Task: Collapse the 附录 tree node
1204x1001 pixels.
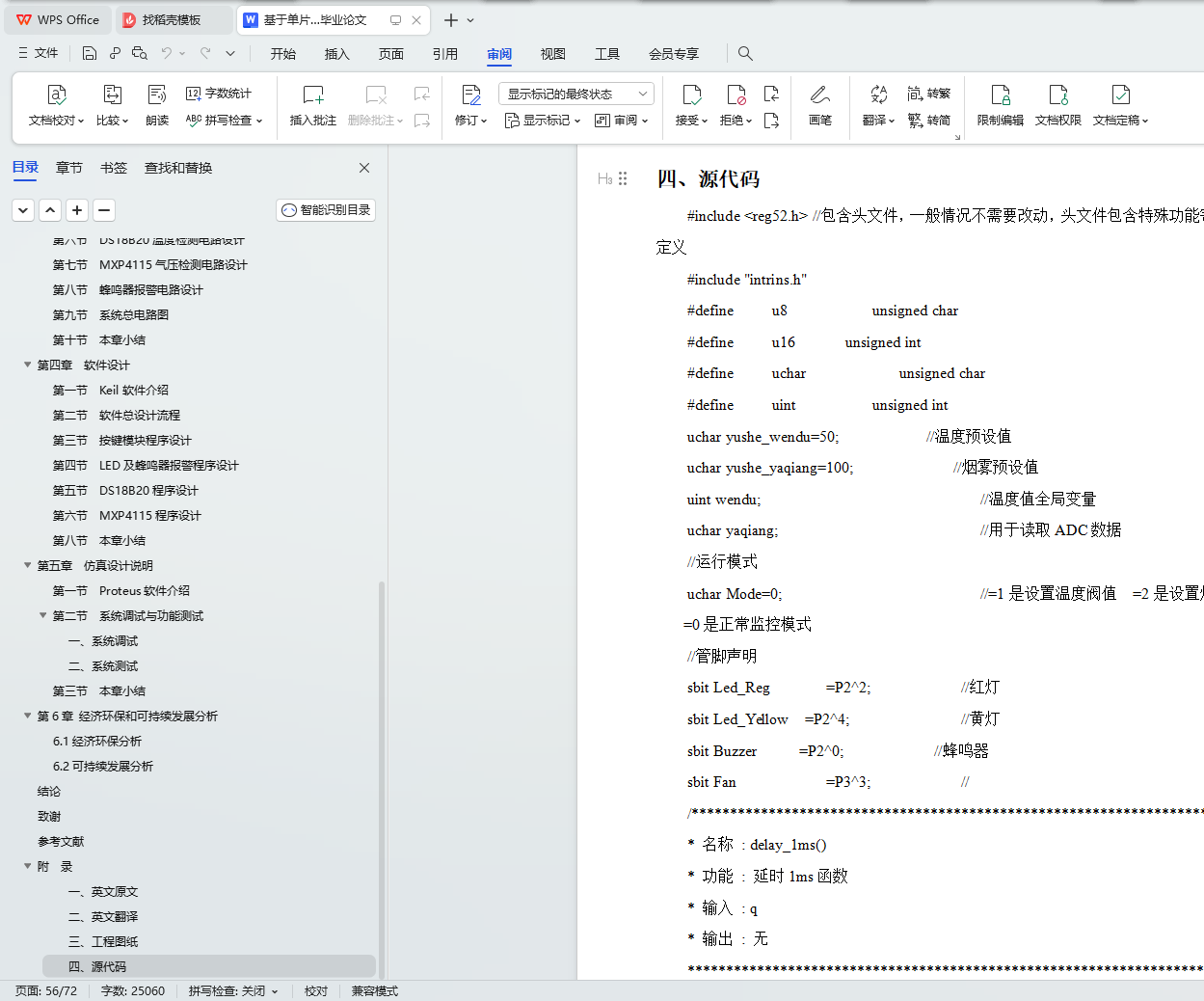Action: 28,866
